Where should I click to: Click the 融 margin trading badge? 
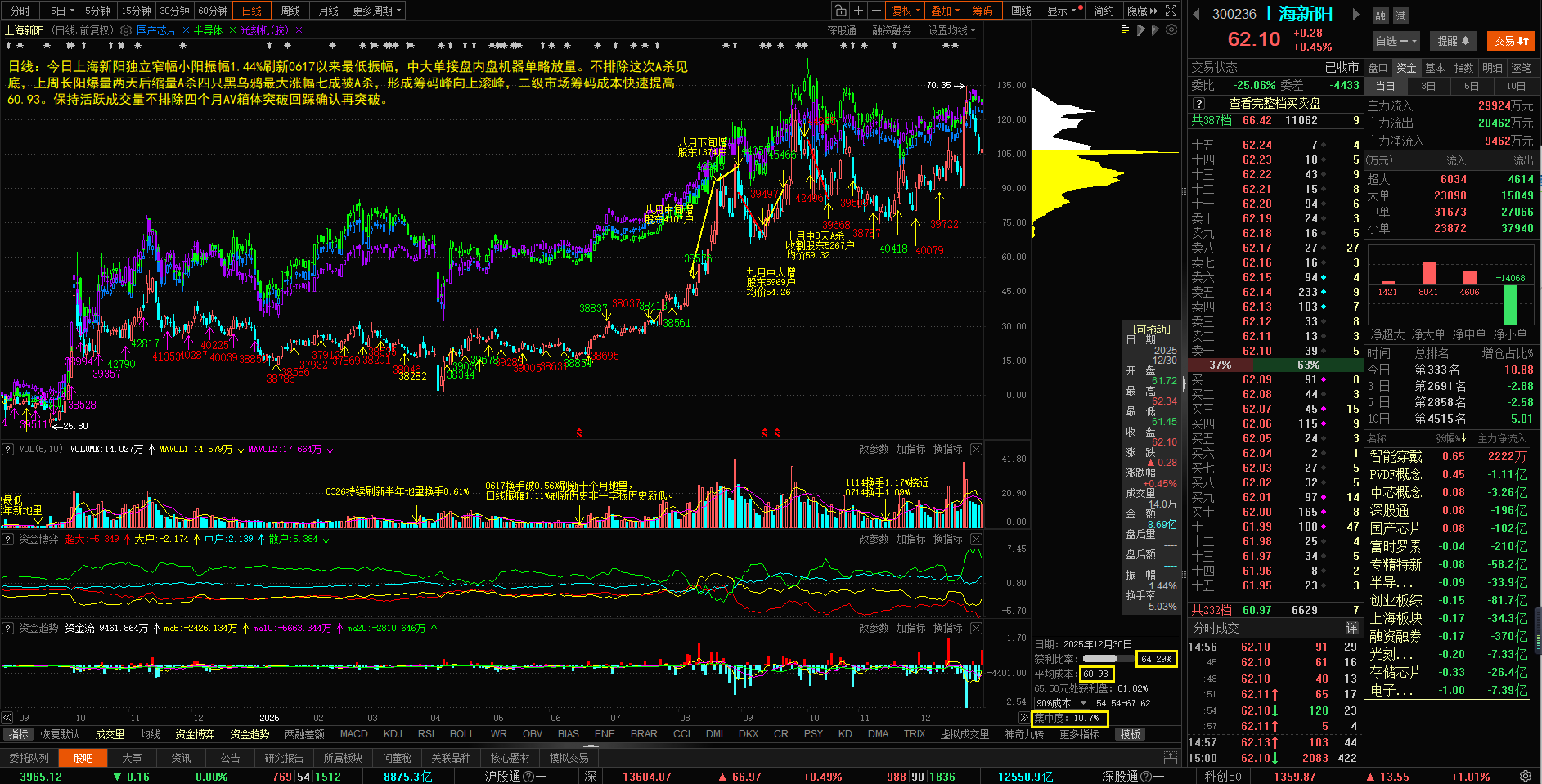pos(1381,16)
